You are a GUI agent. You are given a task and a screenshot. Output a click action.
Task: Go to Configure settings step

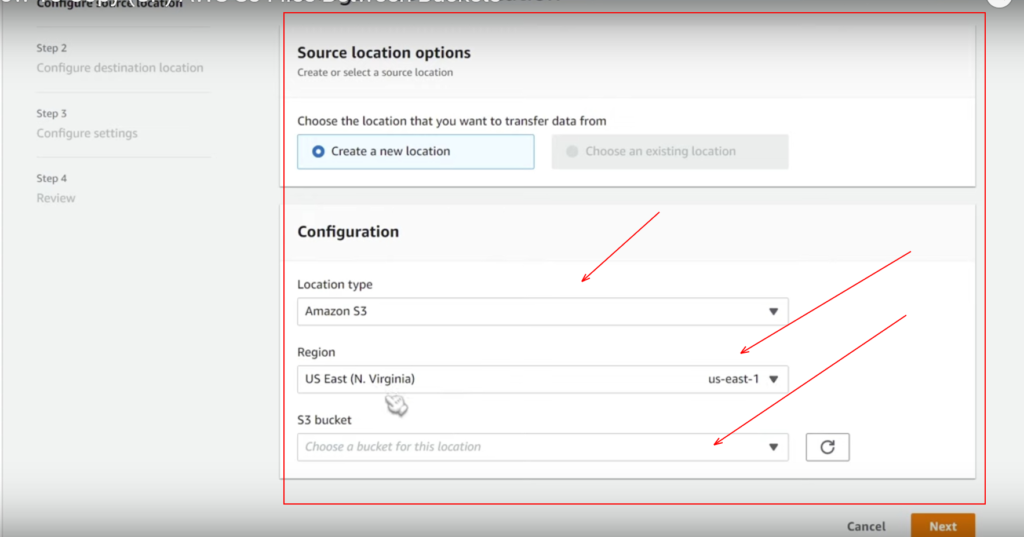[x=87, y=134]
